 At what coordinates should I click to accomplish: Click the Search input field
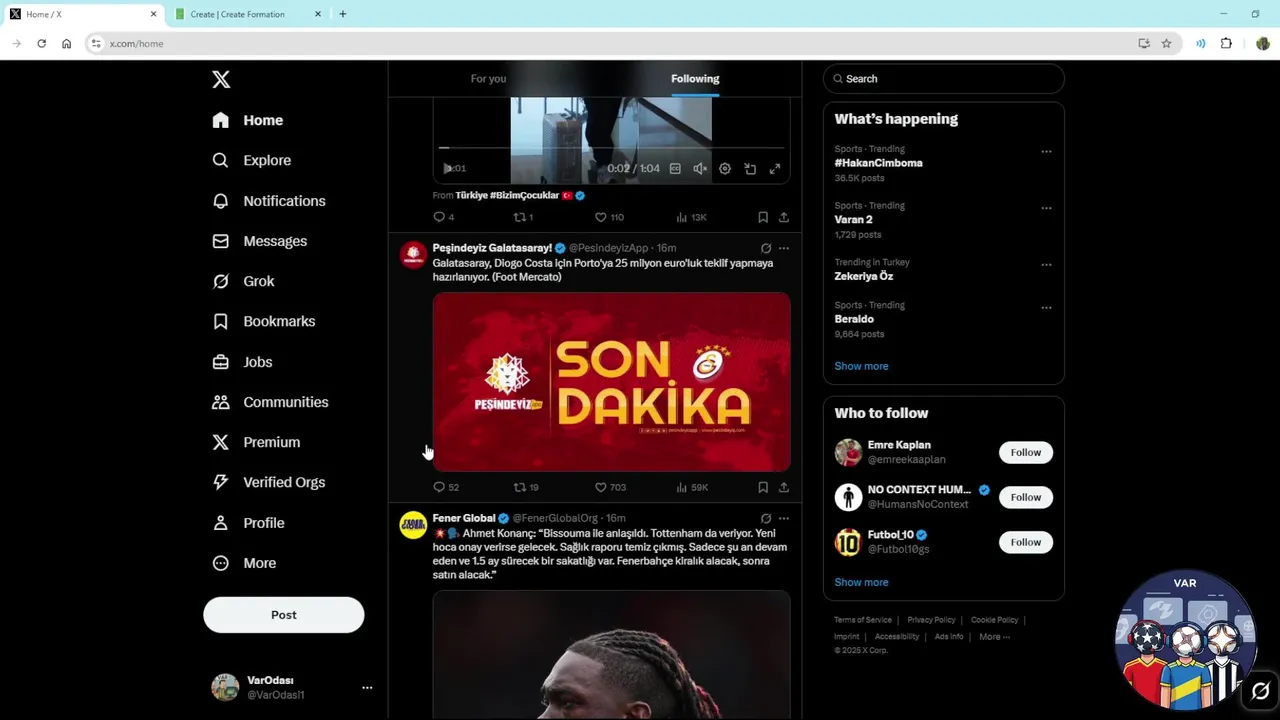(944, 79)
